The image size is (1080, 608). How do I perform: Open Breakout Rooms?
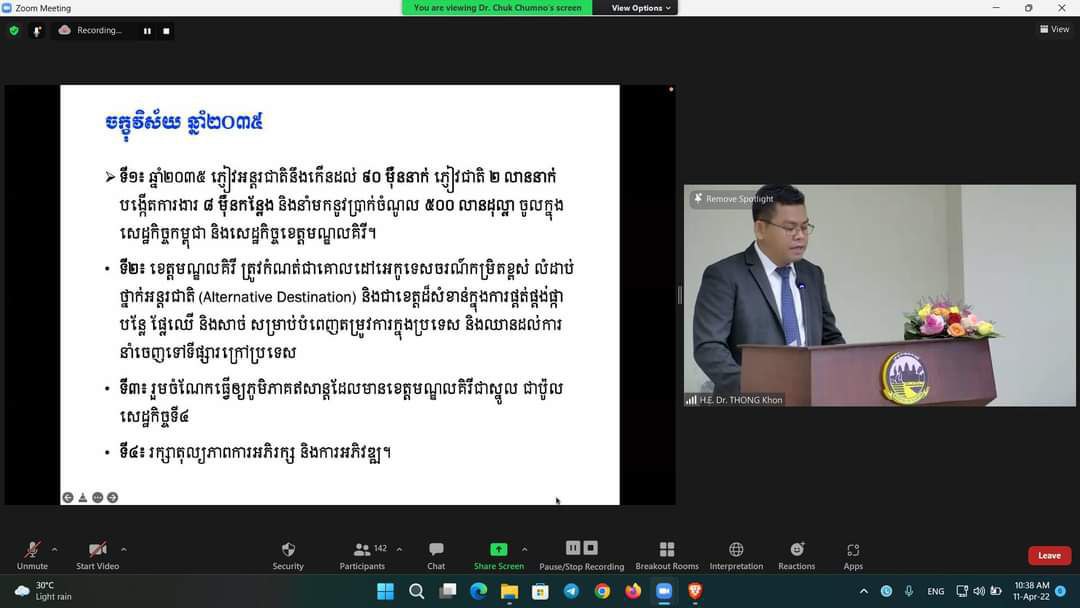pos(667,554)
